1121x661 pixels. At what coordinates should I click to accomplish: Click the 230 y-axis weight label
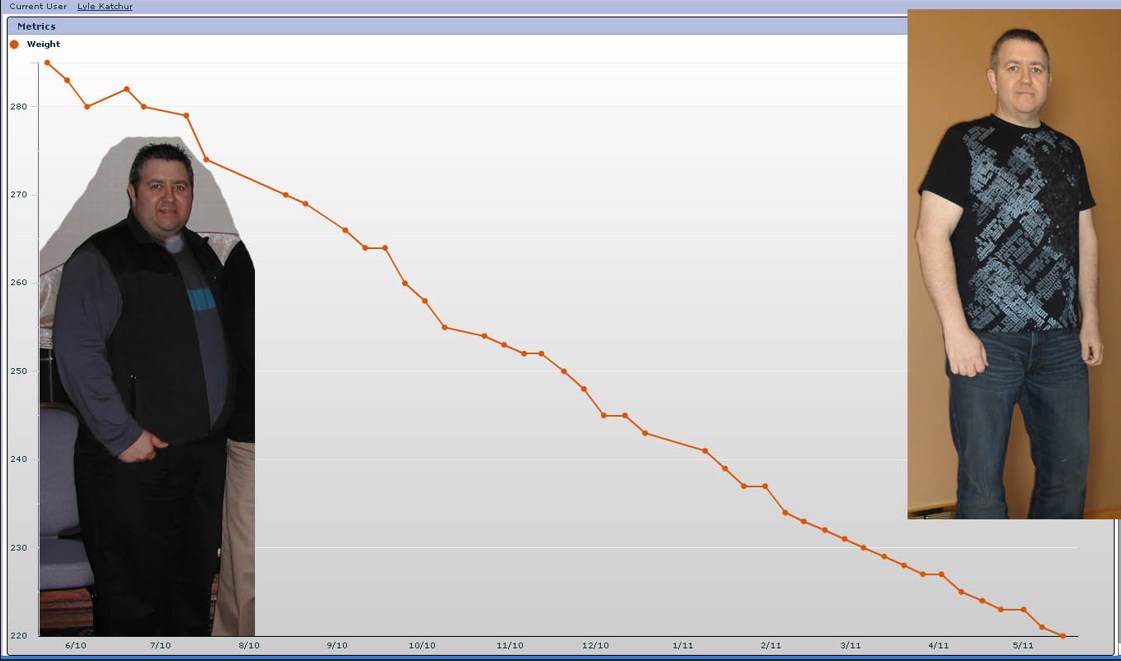pos(20,548)
